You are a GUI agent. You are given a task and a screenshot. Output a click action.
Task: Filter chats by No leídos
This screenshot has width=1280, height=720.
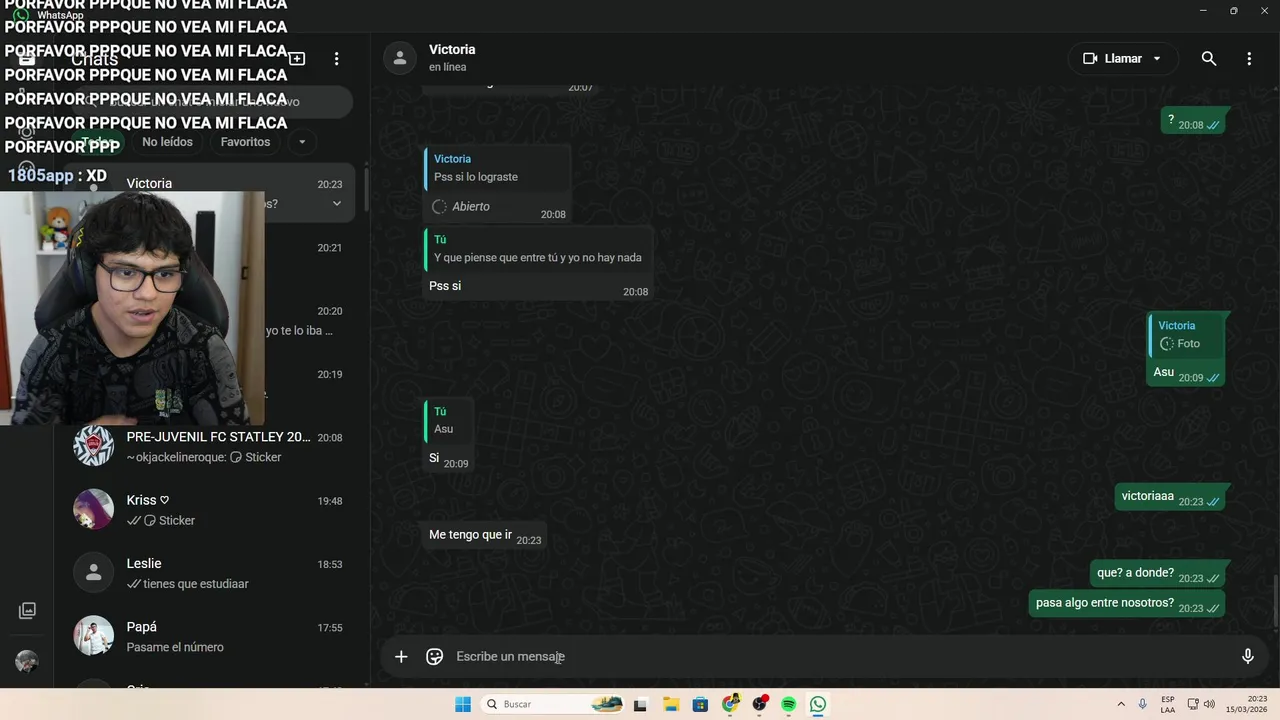pyautogui.click(x=167, y=142)
